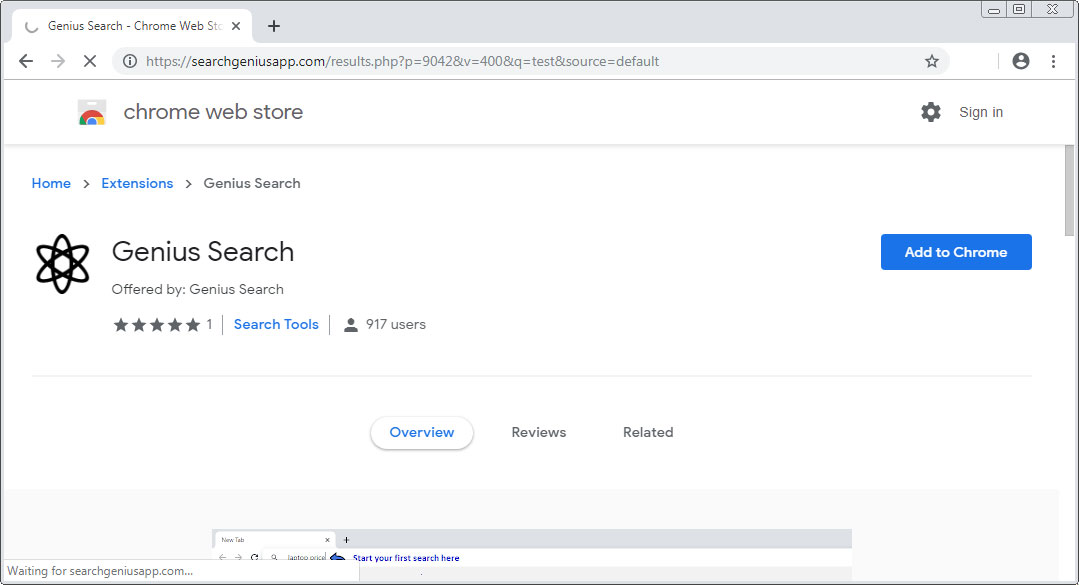Switch to the Reviews tab
Screen dimensions: 1079x585
pos(538,432)
